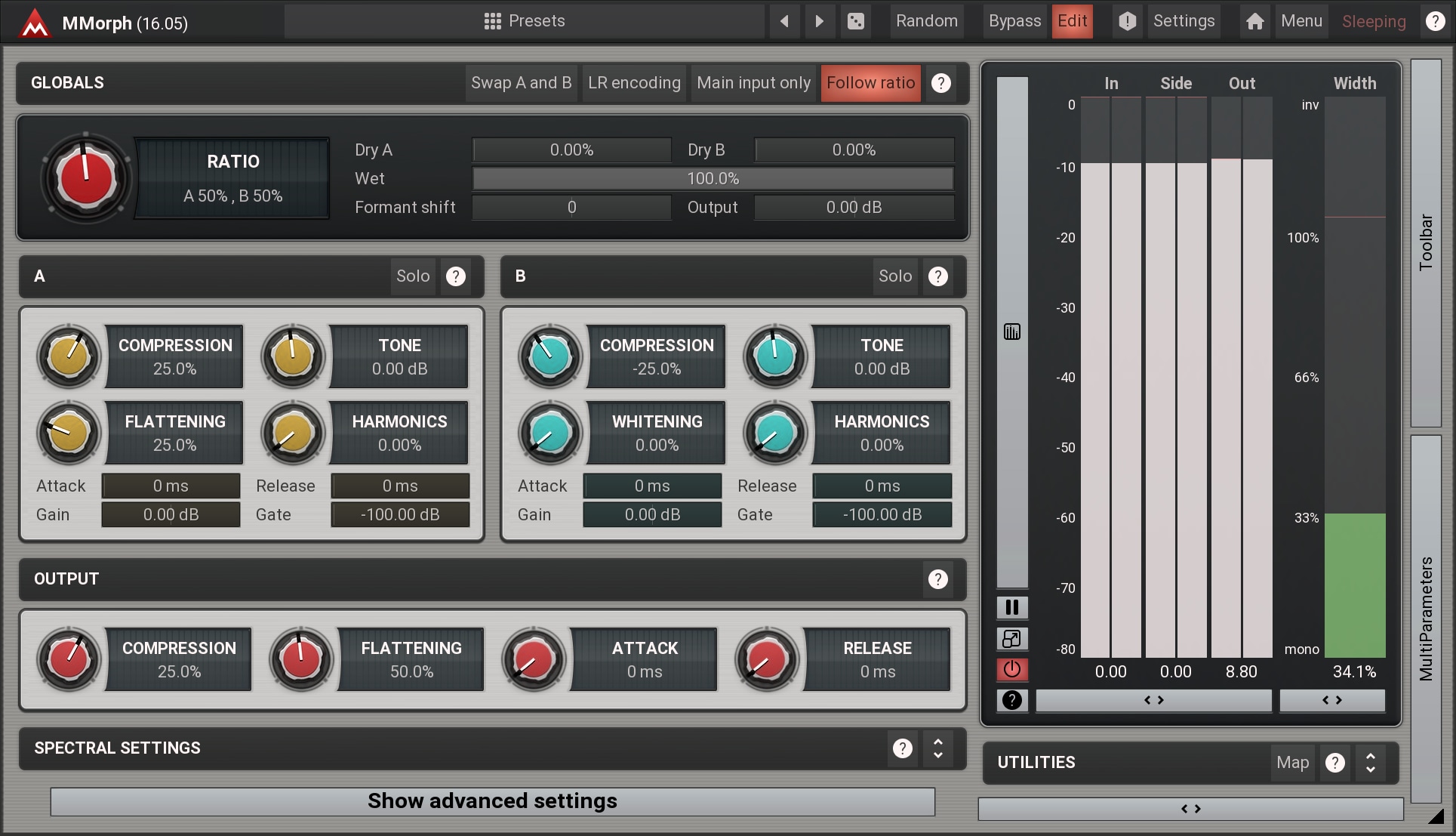The width and height of the screenshot is (1456, 836).
Task: Toggle LR encoding
Action: pyautogui.click(x=634, y=83)
